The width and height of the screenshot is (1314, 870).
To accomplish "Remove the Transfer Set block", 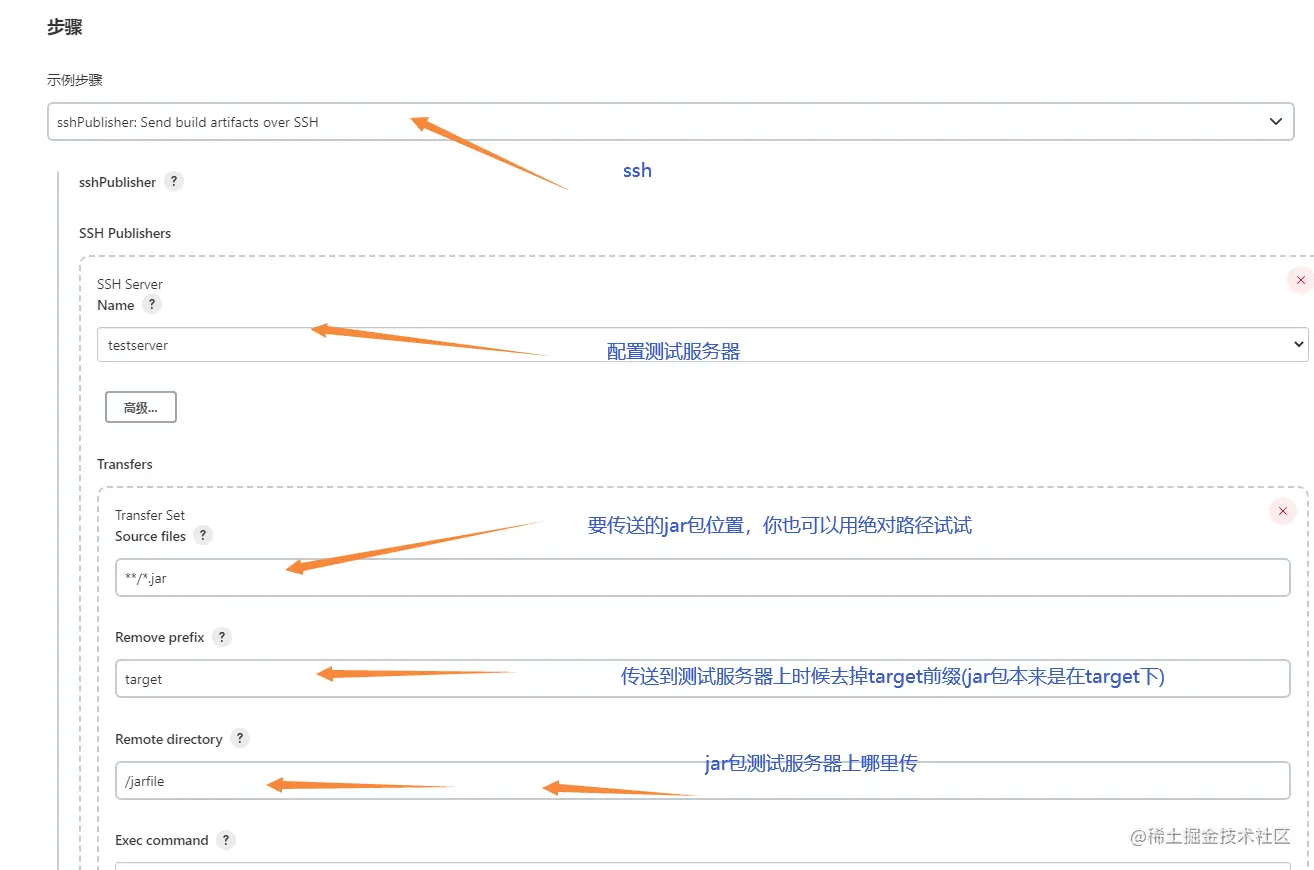I will (1282, 511).
